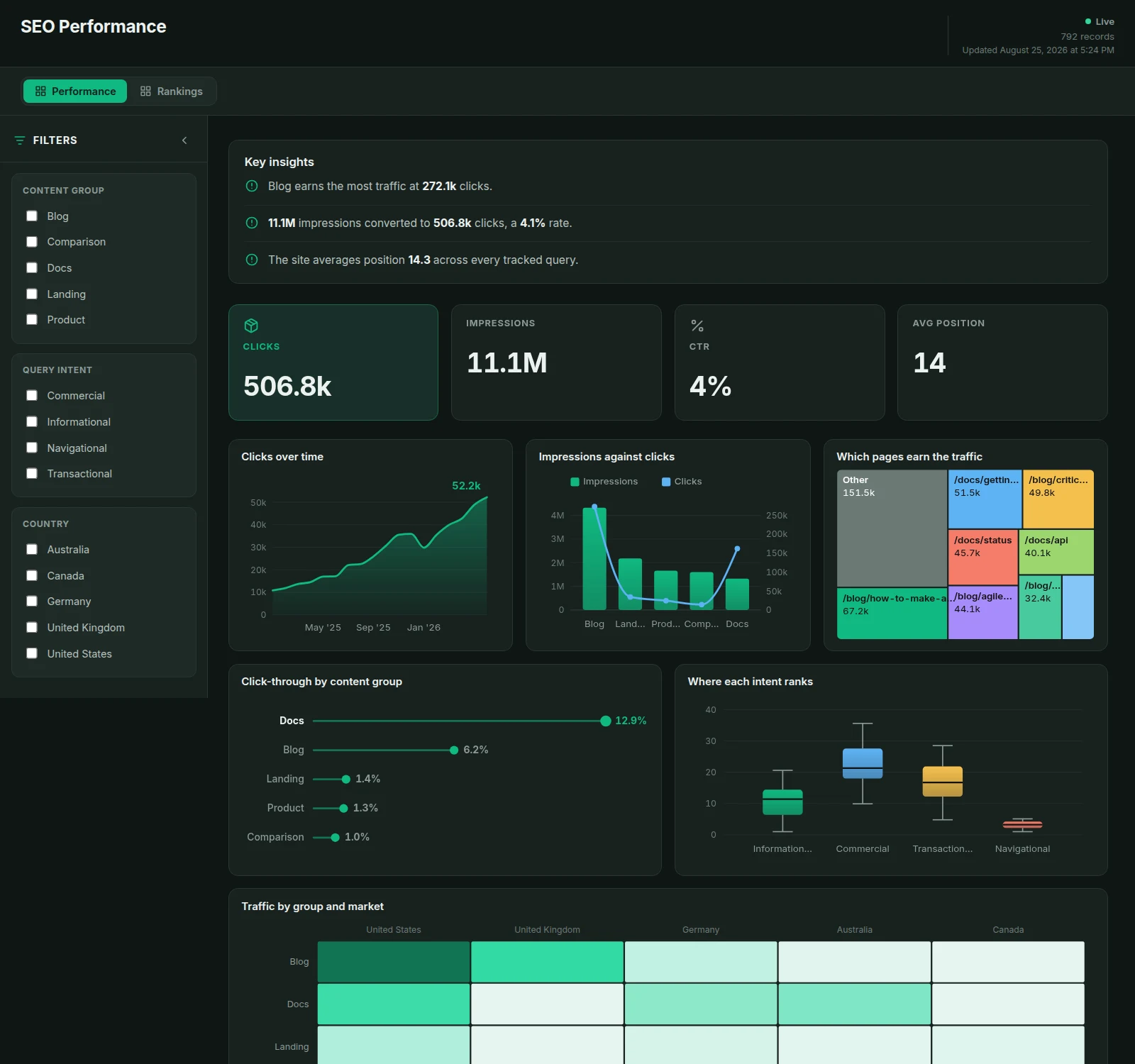
Task: Enable the Blog content group checkbox
Action: (x=32, y=216)
